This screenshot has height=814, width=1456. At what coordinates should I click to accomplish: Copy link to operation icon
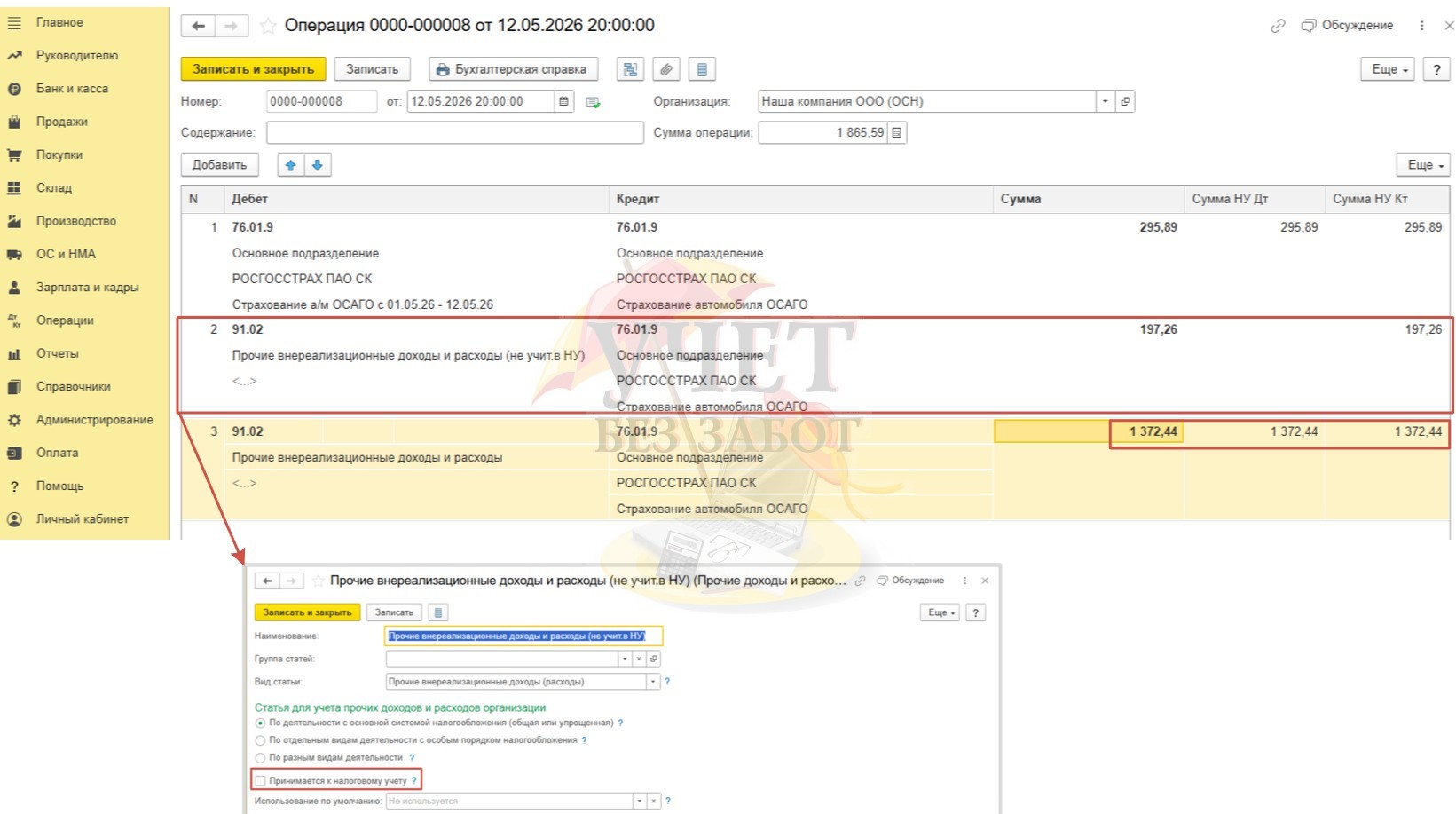[1277, 26]
